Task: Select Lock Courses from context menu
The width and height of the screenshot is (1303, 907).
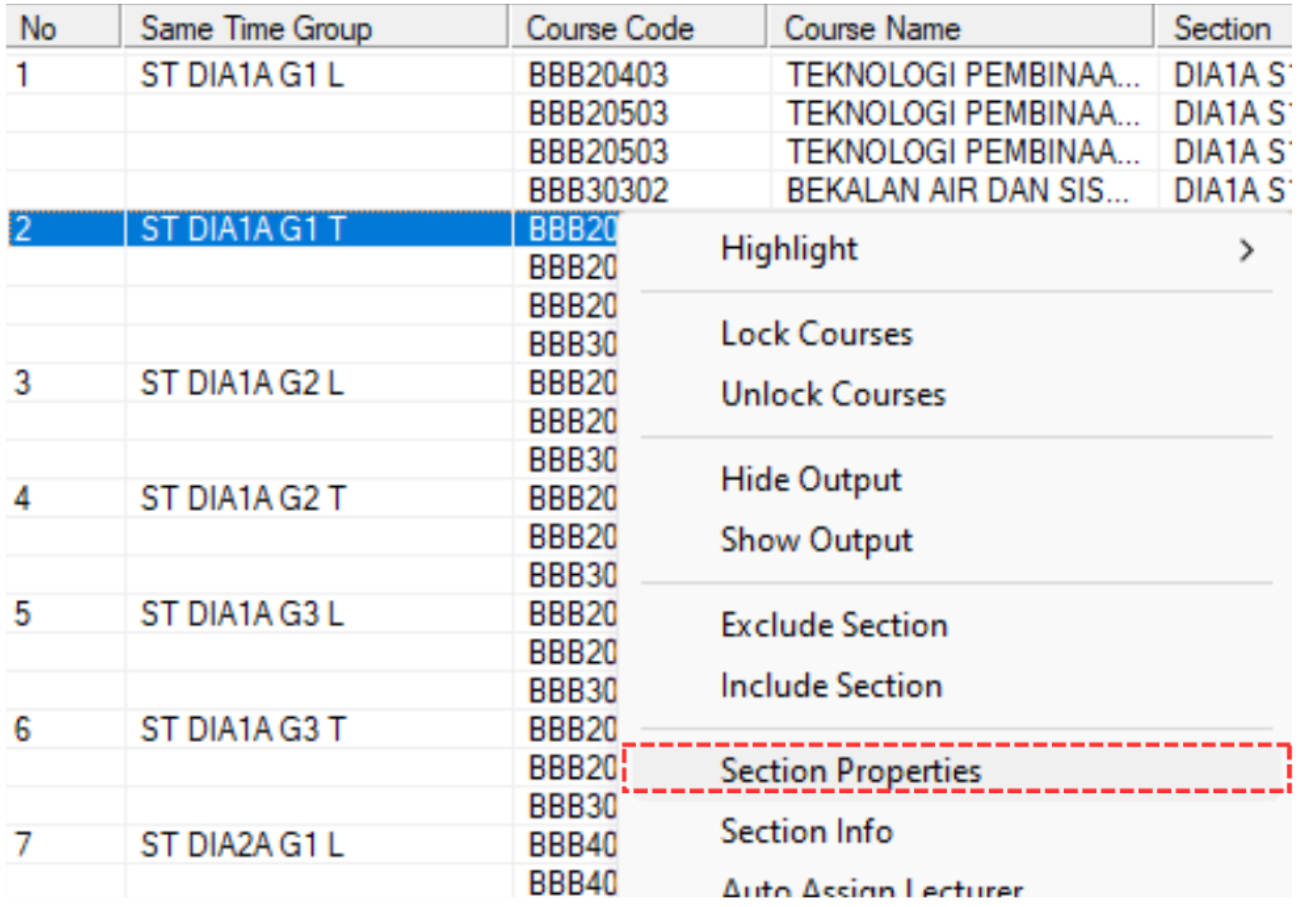Action: 816,334
